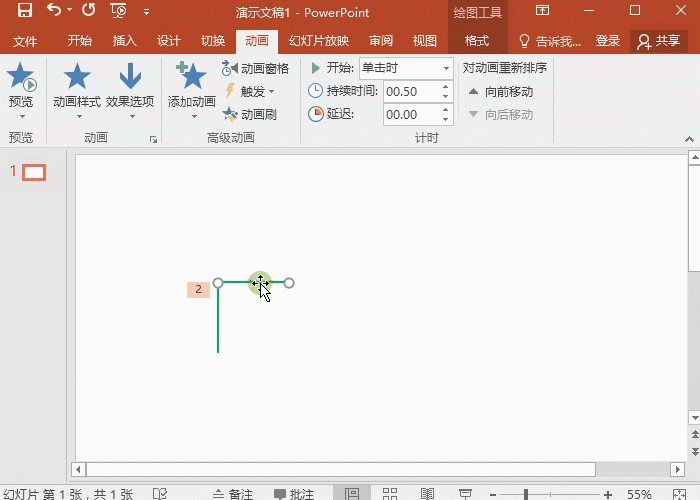Image resolution: width=700 pixels, height=500 pixels.
Task: Click the Duration (持续时间) input field
Action: tap(412, 92)
